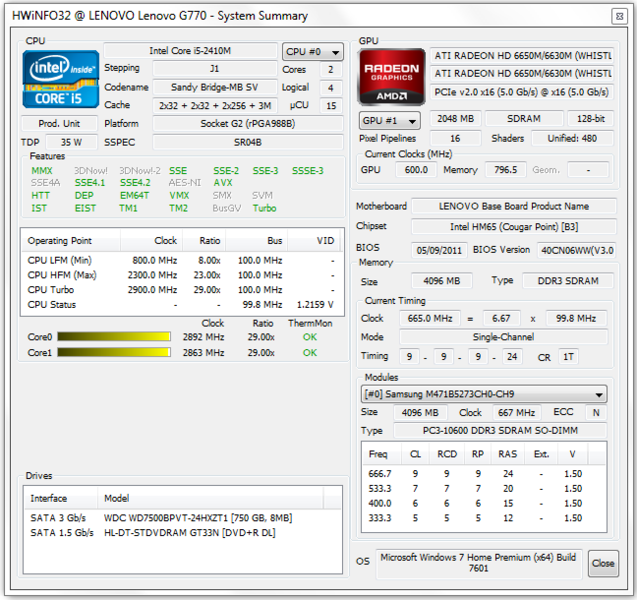Click the LENOVO Base Board Product Name field
Screen dimensions: 637x600
pos(514,206)
